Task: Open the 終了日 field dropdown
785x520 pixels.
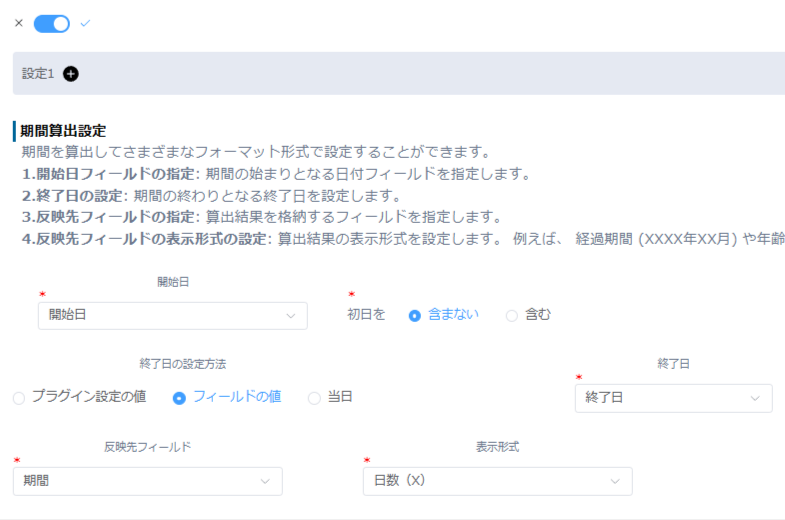Action: click(673, 398)
